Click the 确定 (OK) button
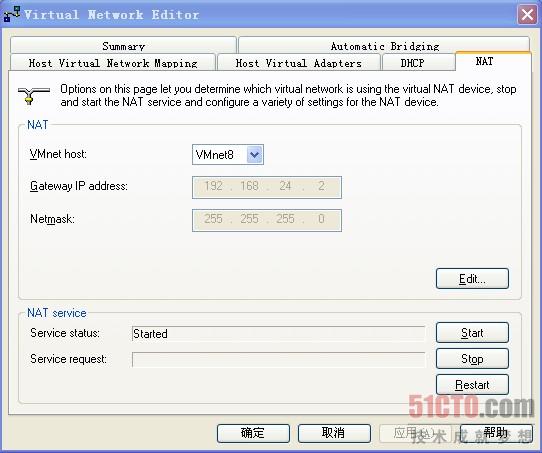542x453 pixels. (253, 433)
